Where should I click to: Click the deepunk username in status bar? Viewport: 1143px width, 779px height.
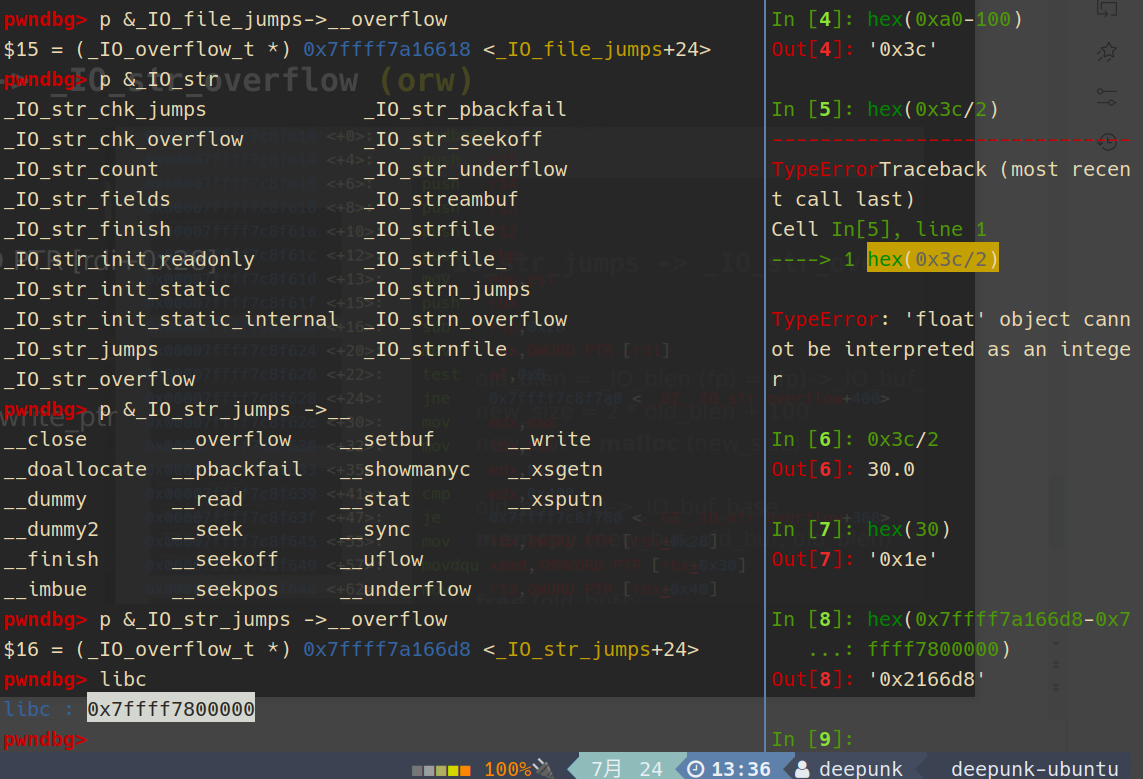click(x=860, y=769)
